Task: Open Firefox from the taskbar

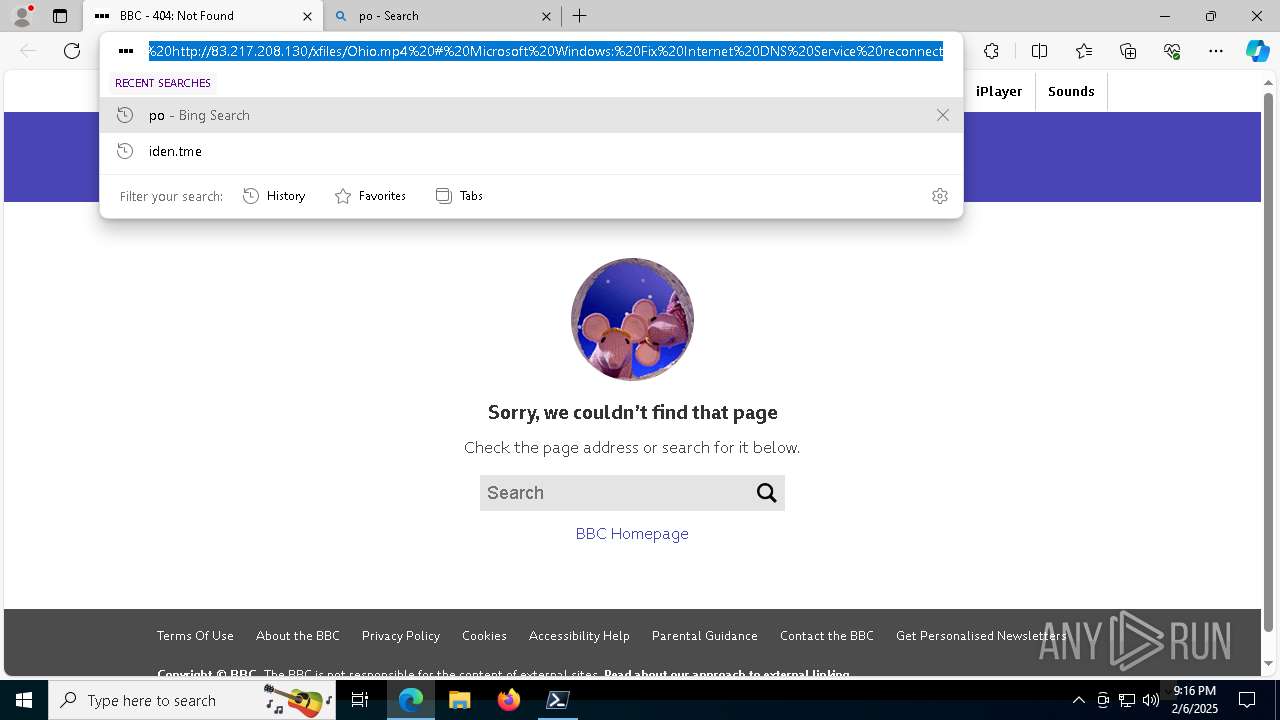Action: (509, 700)
